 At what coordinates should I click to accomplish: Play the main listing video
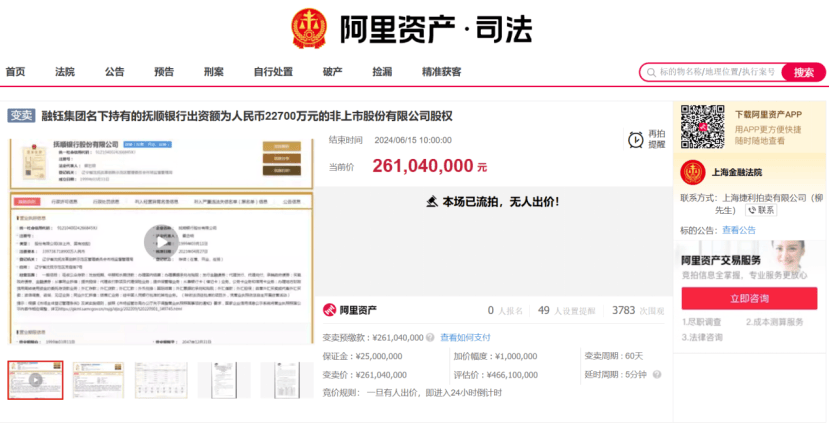(x=161, y=243)
